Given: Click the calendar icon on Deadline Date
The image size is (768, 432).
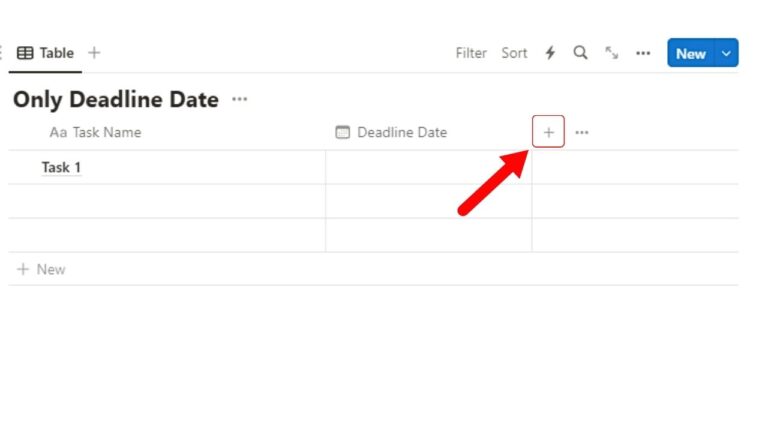Looking at the screenshot, I should coord(342,132).
